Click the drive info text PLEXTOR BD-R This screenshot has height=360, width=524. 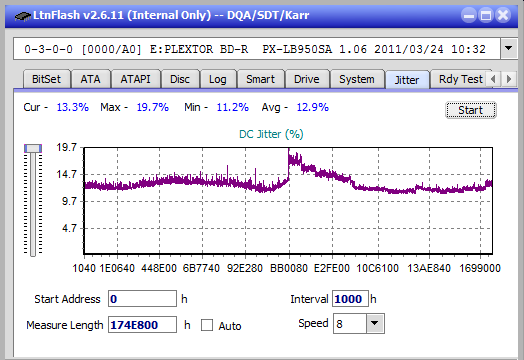[x=199, y=49]
